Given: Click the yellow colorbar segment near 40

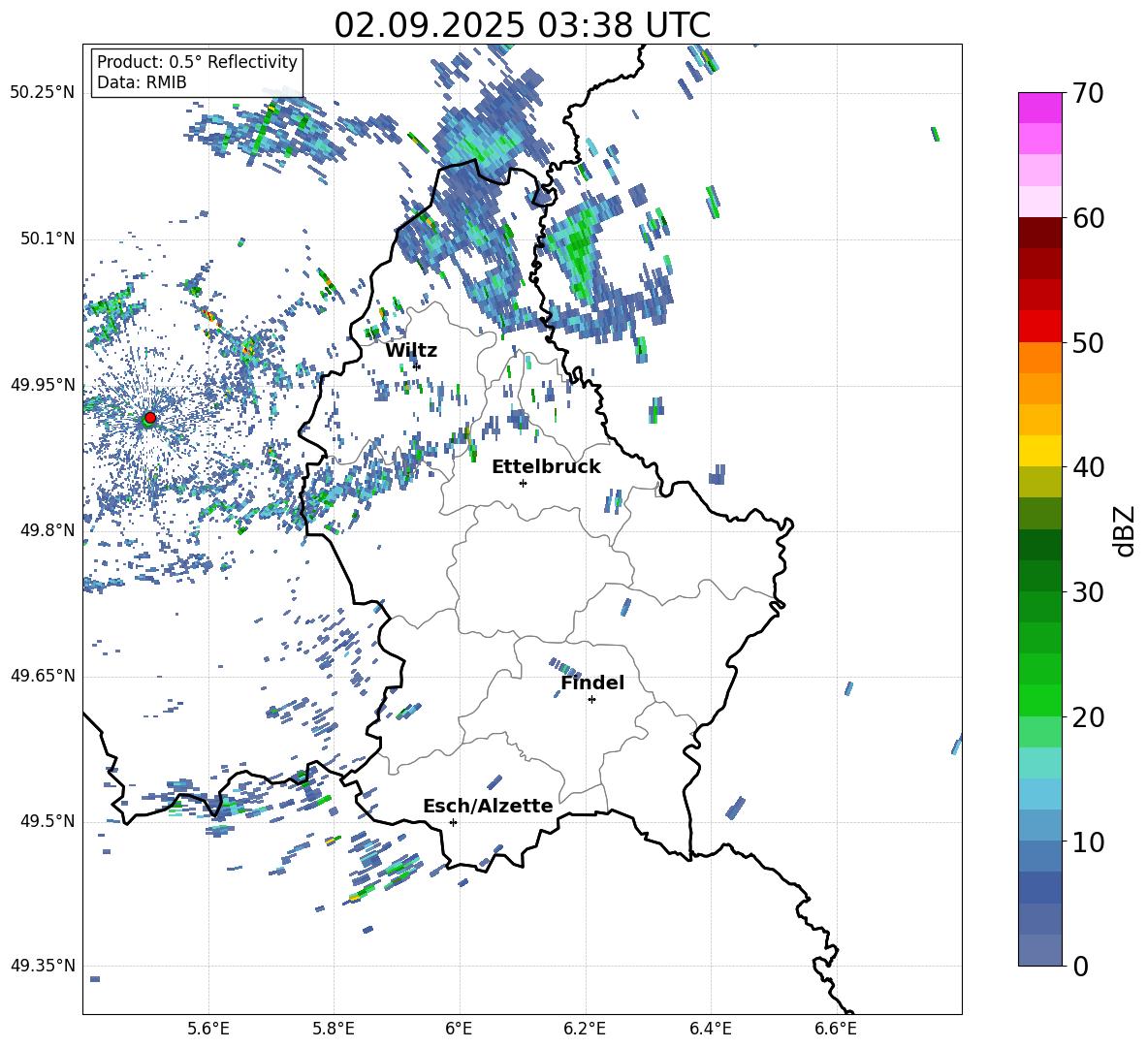Looking at the screenshot, I should tap(1039, 451).
